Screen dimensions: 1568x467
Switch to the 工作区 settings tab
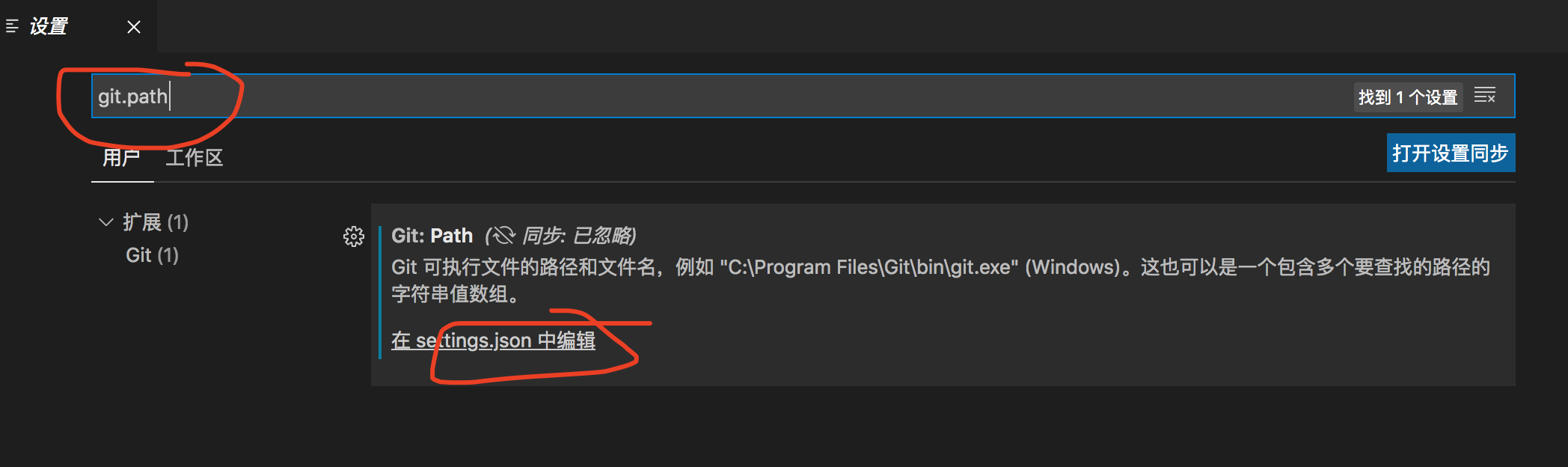click(x=195, y=158)
